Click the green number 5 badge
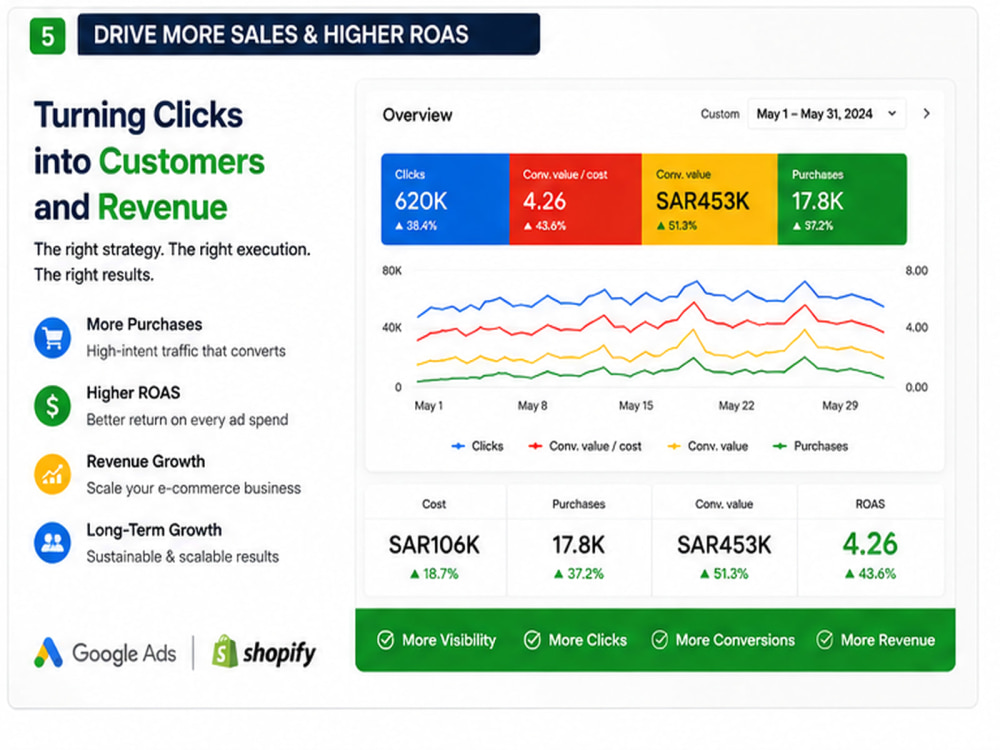 pos(48,36)
